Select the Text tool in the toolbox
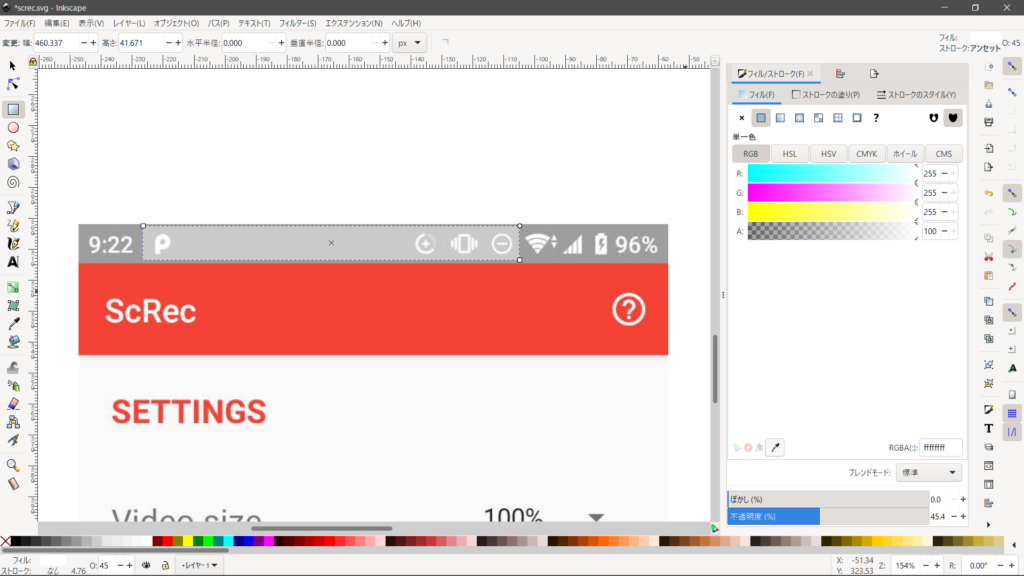The height and width of the screenshot is (576, 1024). pyautogui.click(x=12, y=263)
